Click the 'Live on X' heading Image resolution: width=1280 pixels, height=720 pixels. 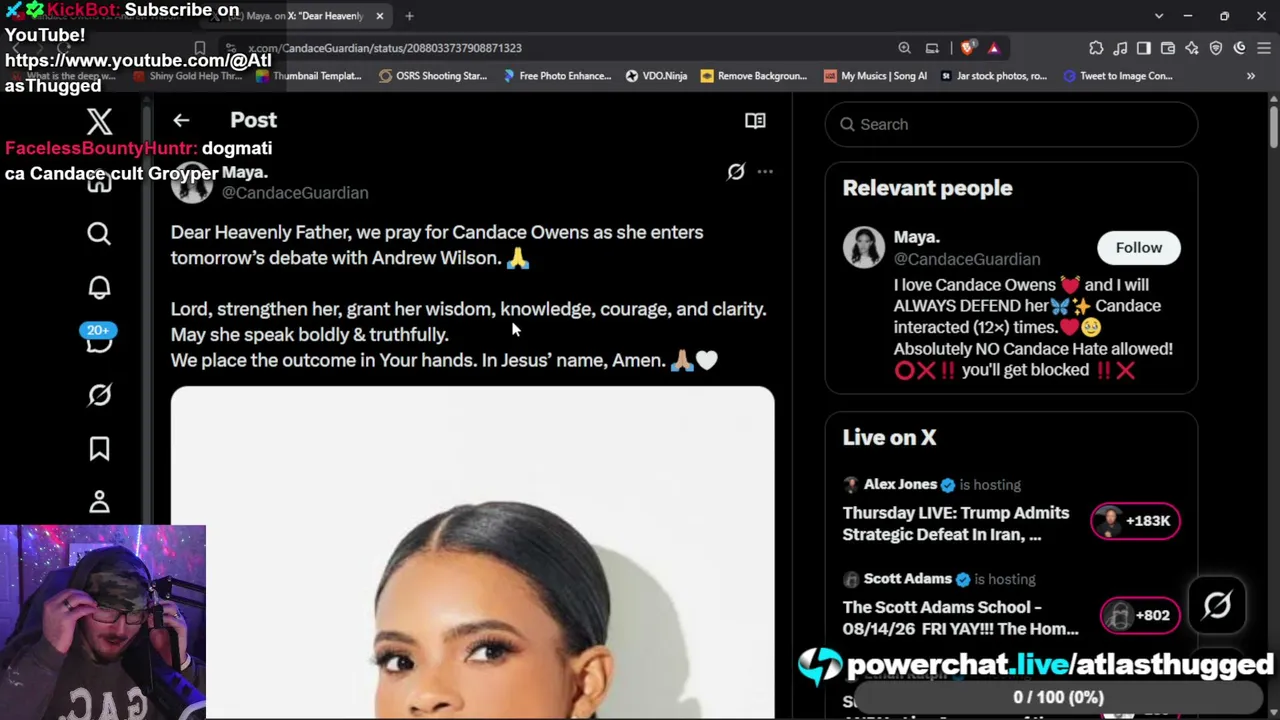tap(889, 437)
